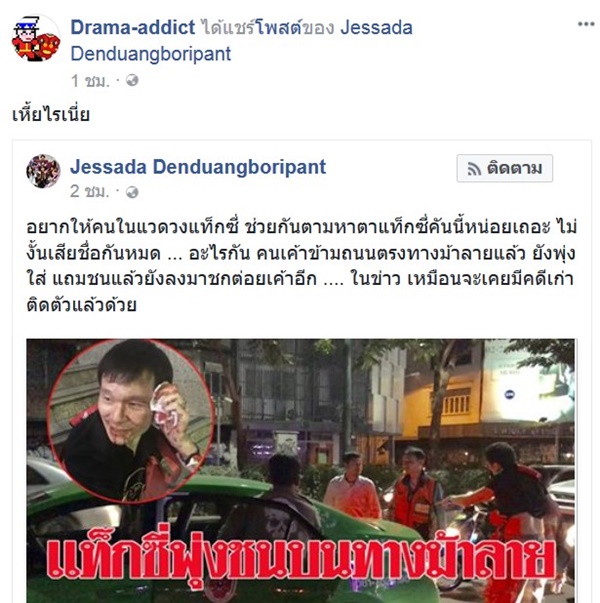
Task: Click the shared post's Thai text body
Action: (302, 266)
